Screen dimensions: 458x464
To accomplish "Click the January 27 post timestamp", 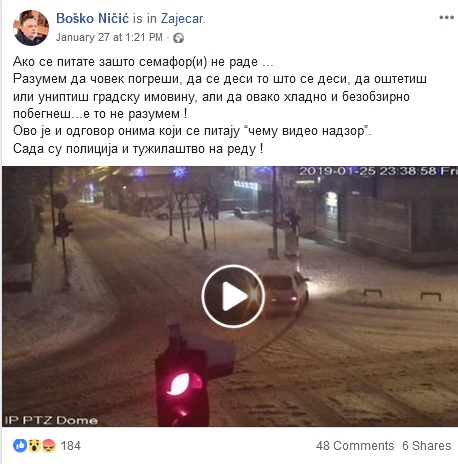I will (109, 37).
